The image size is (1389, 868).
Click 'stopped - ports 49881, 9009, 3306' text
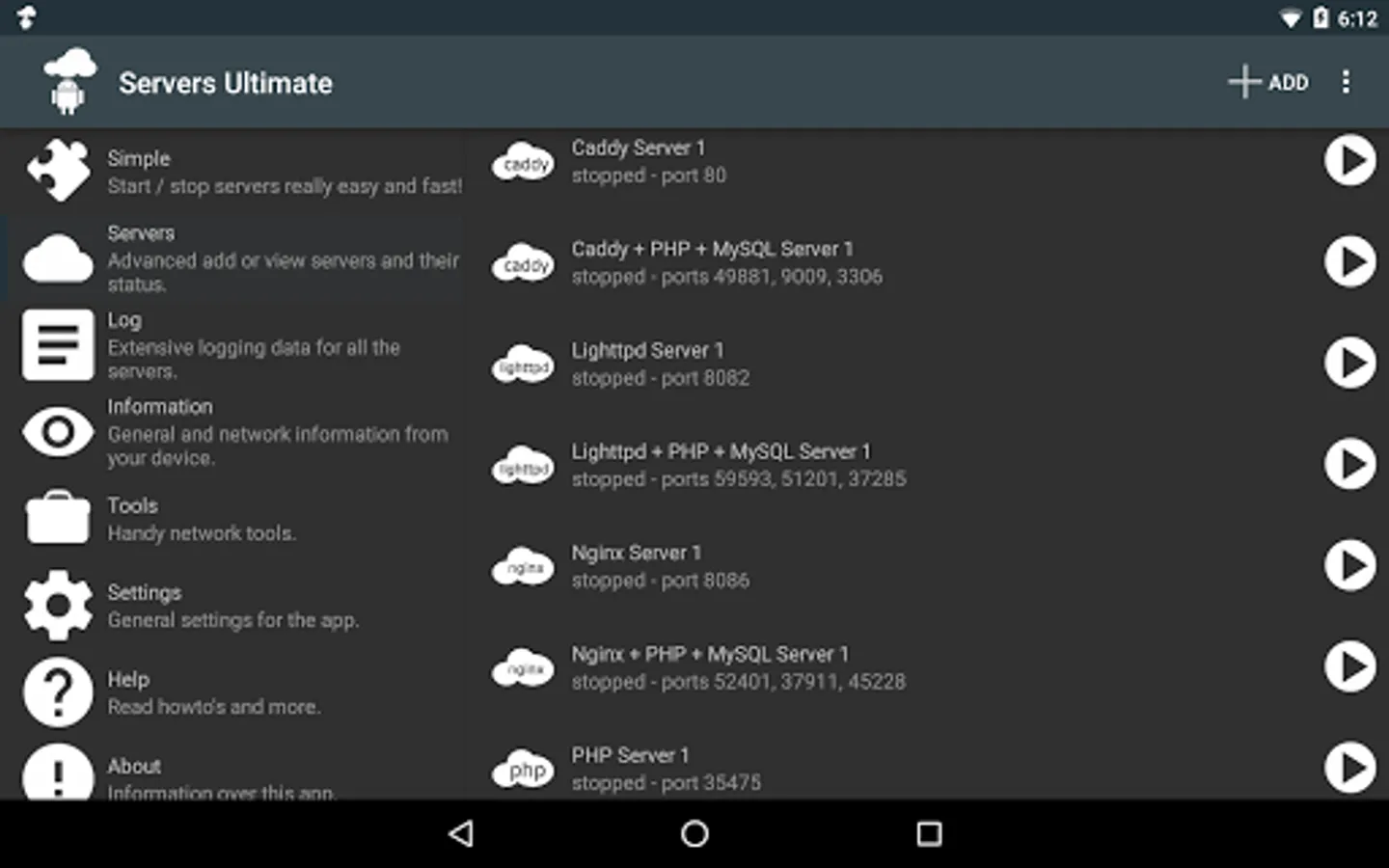(726, 277)
